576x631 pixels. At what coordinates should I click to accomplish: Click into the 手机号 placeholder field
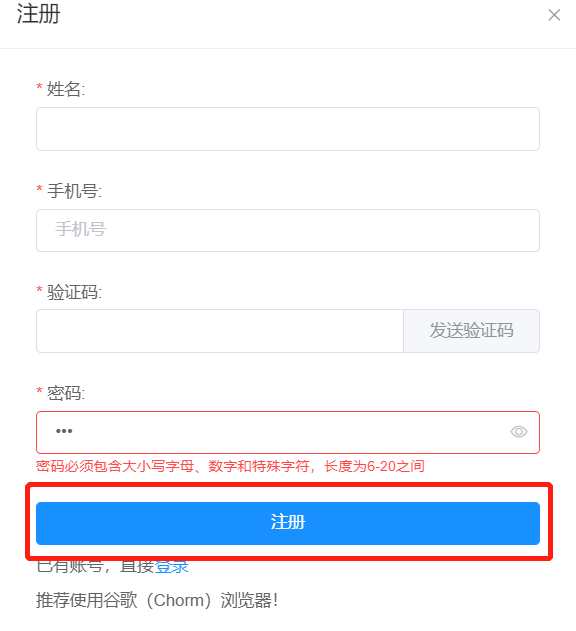pos(288,230)
